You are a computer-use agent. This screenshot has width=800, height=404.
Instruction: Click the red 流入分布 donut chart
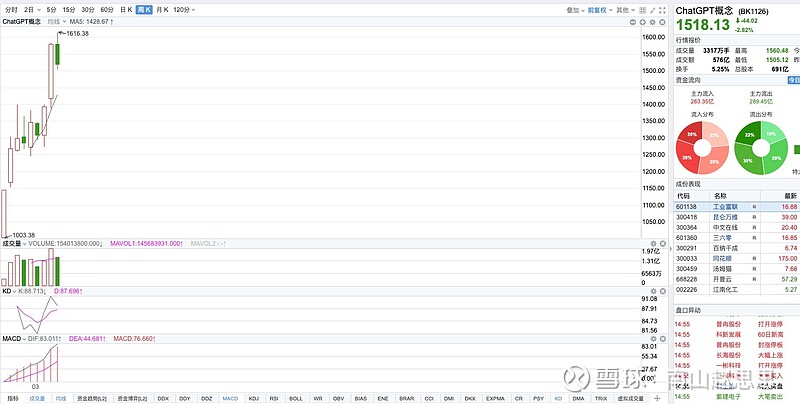(x=703, y=148)
